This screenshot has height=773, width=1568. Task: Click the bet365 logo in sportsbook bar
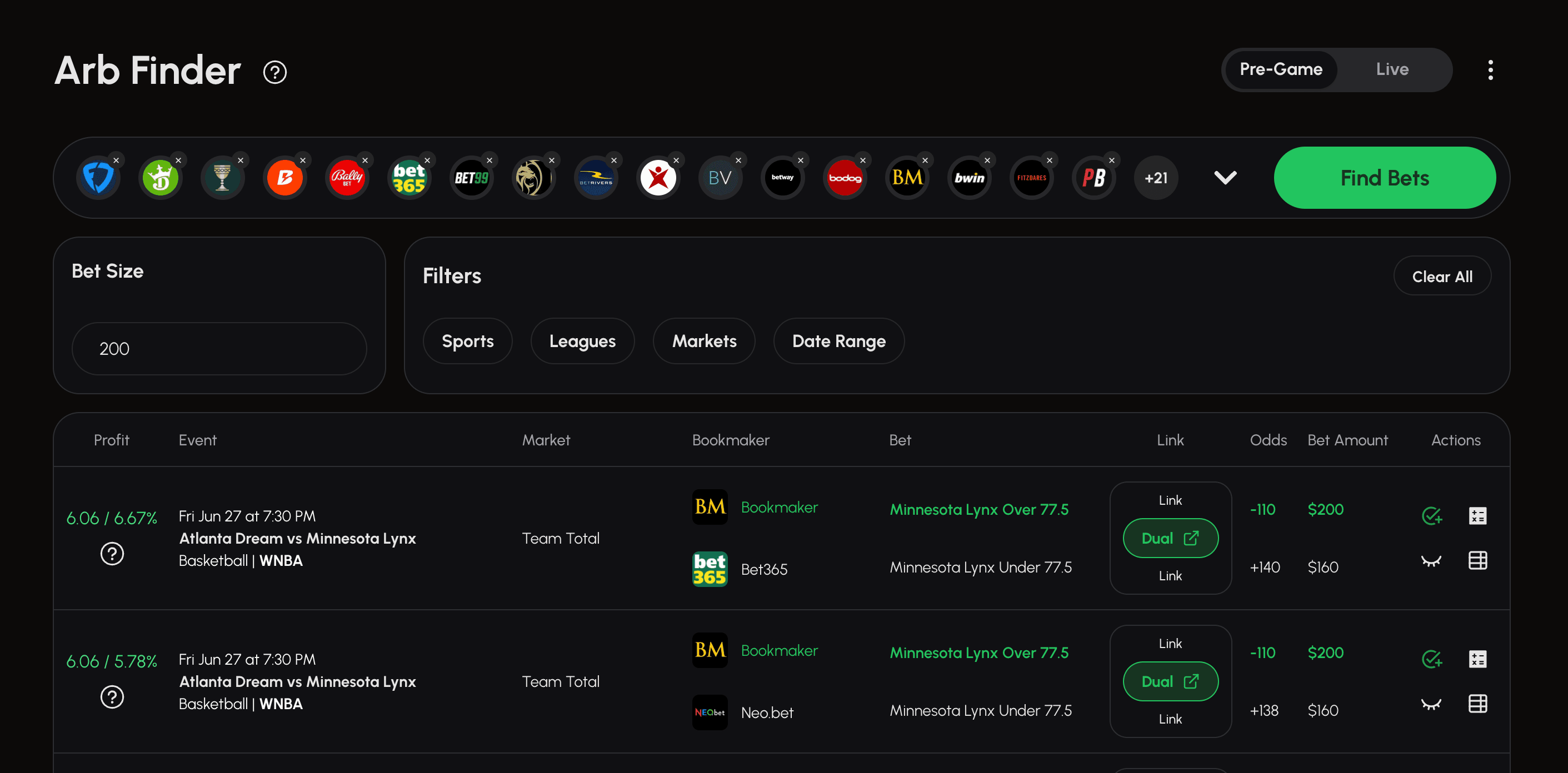[409, 178]
